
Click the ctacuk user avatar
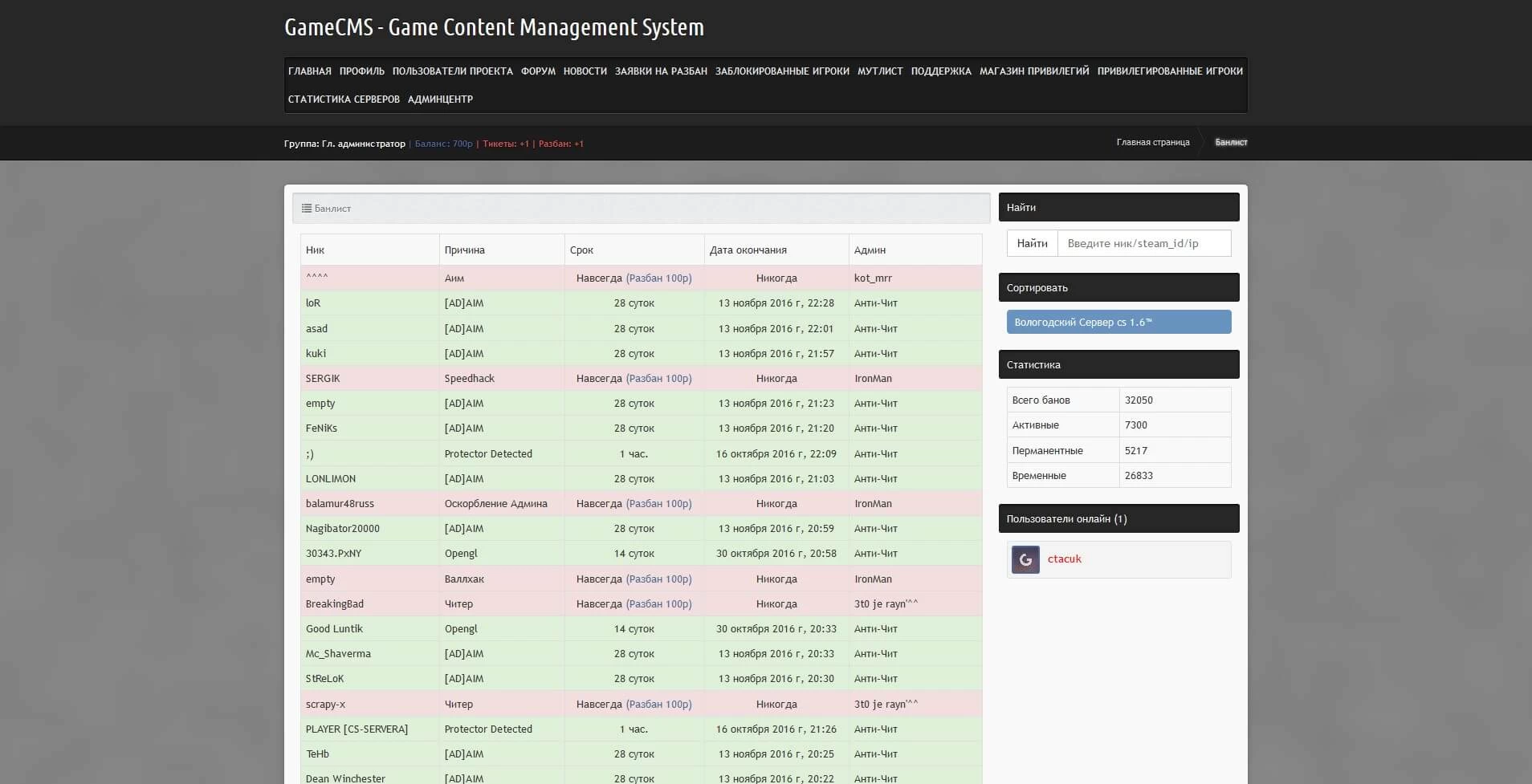pyautogui.click(x=1025, y=559)
